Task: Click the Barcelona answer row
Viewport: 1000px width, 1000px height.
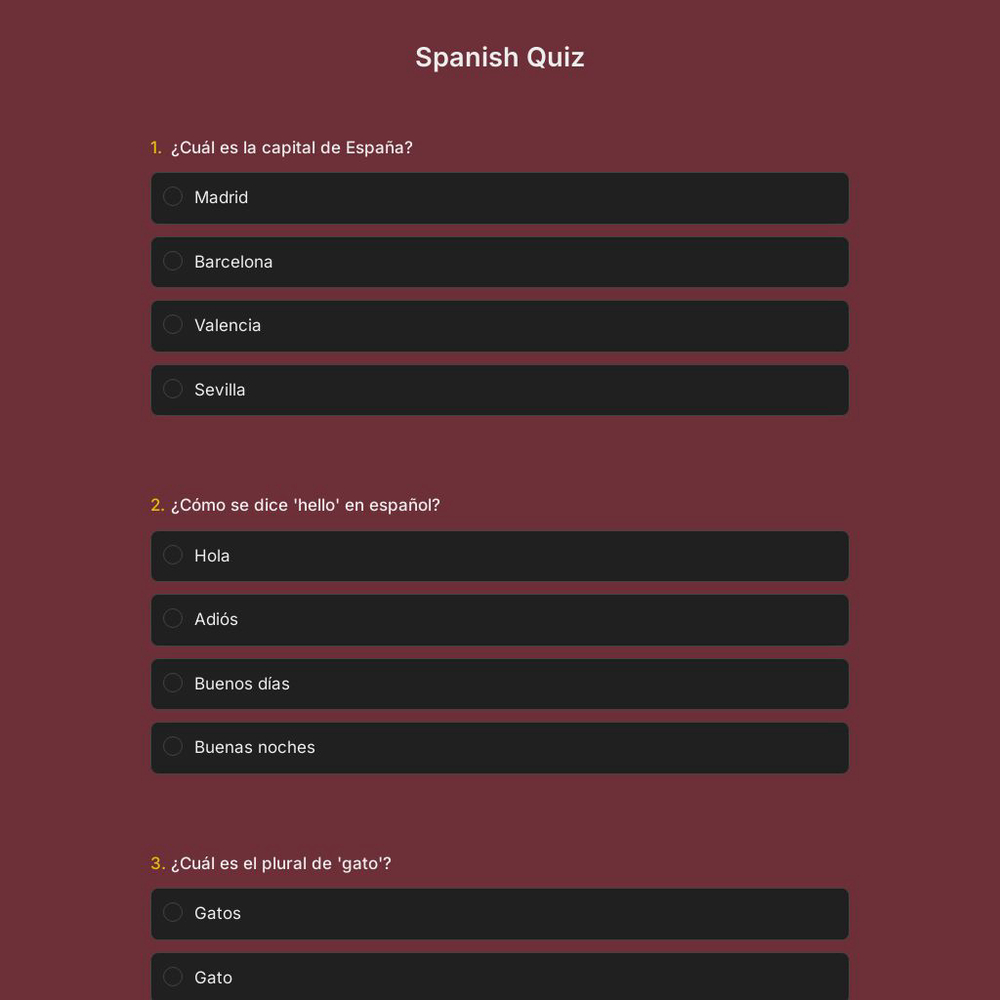Action: pyautogui.click(x=500, y=261)
